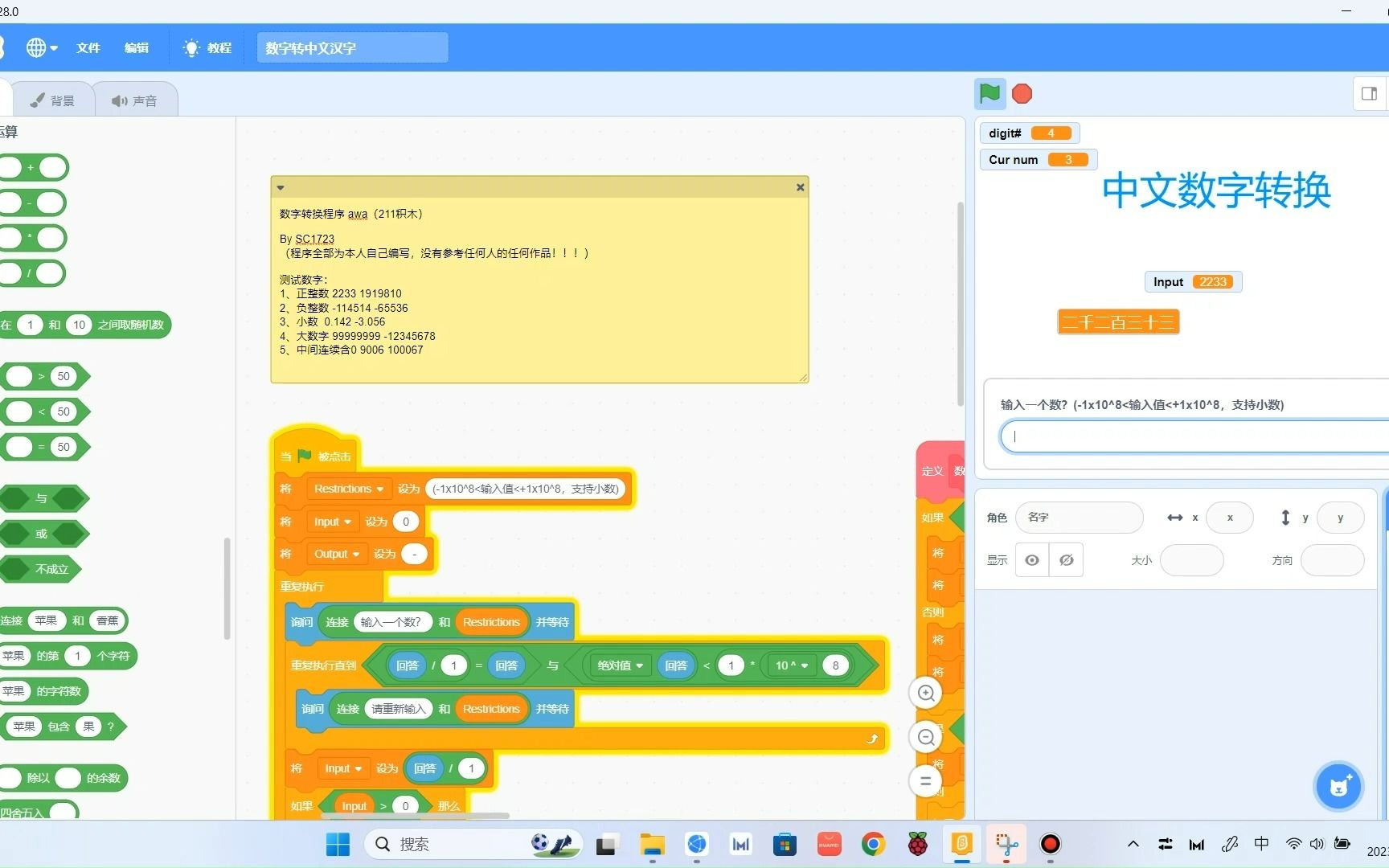This screenshot has width=1389, height=868.
Task: Stop the project with the red stop icon
Action: click(1022, 94)
